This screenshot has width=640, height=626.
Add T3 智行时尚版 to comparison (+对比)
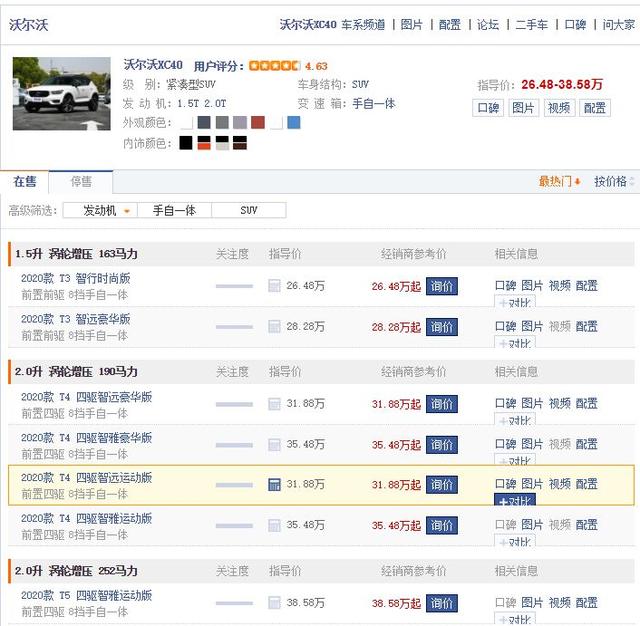[x=515, y=302]
